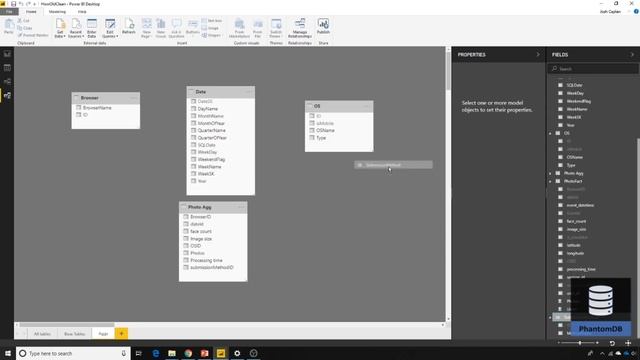Collapse the Fields pane with chevron
This screenshot has height=360, width=640.
[632, 54]
